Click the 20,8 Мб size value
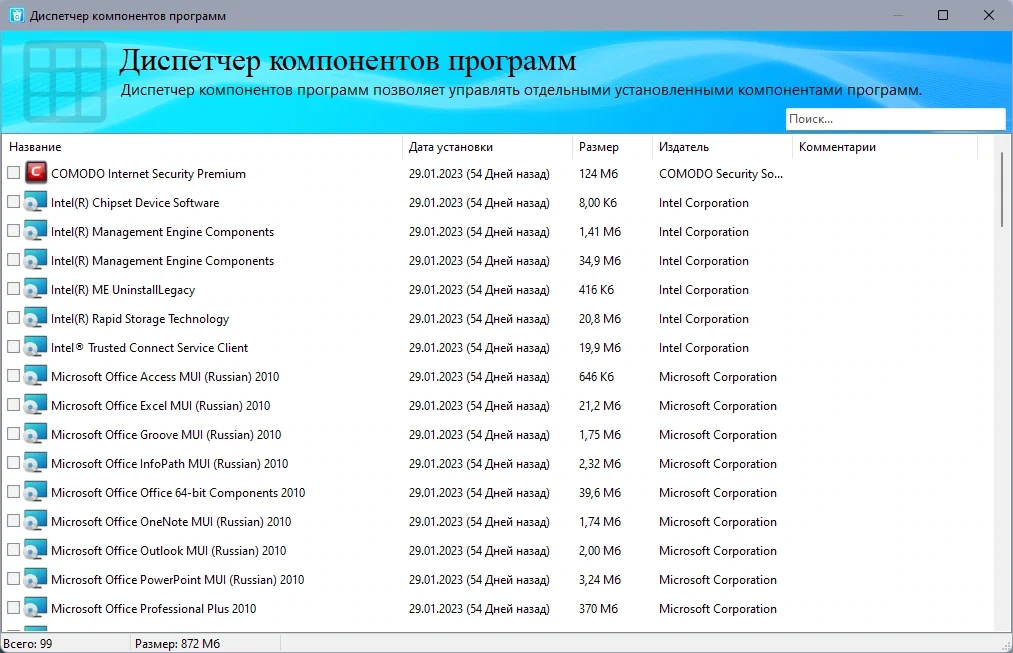The width and height of the screenshot is (1013, 653). tap(600, 318)
